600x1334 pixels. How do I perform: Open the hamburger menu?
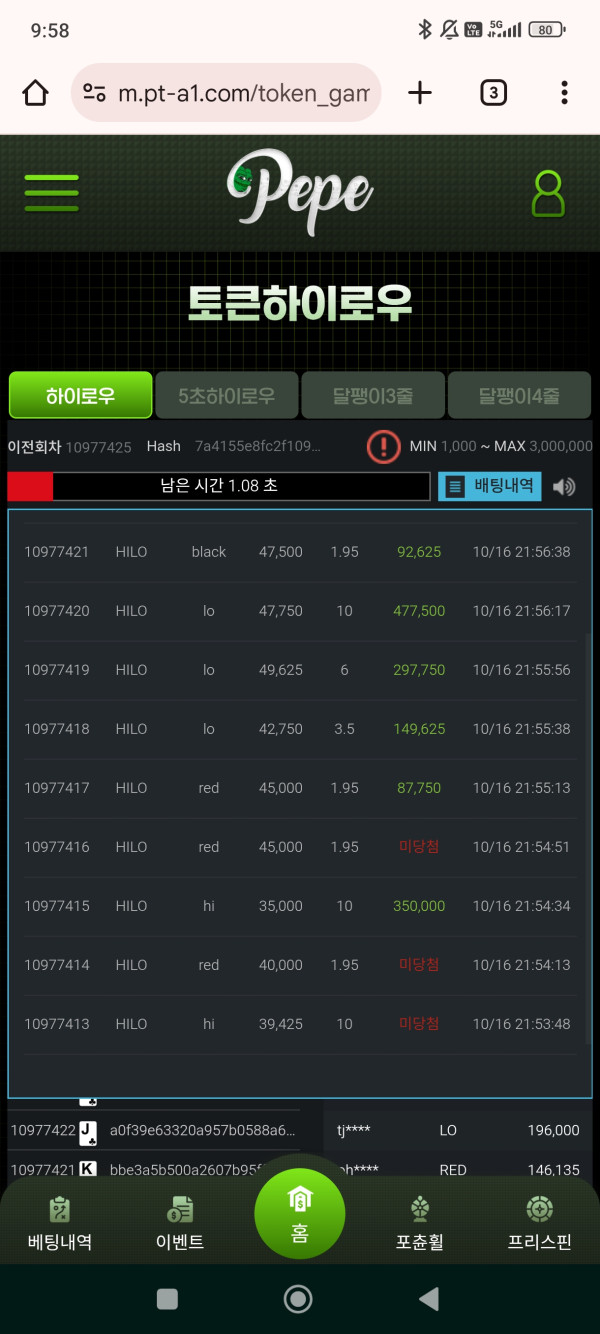pos(51,193)
